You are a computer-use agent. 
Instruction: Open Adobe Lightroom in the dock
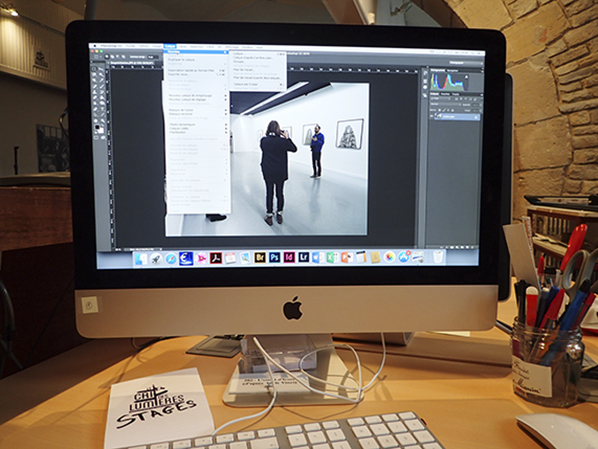click(x=303, y=257)
